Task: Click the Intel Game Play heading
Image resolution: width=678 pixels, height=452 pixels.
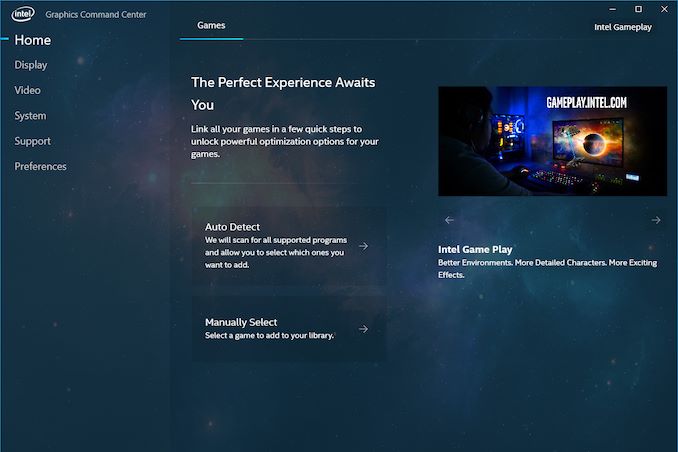Action: (475, 249)
